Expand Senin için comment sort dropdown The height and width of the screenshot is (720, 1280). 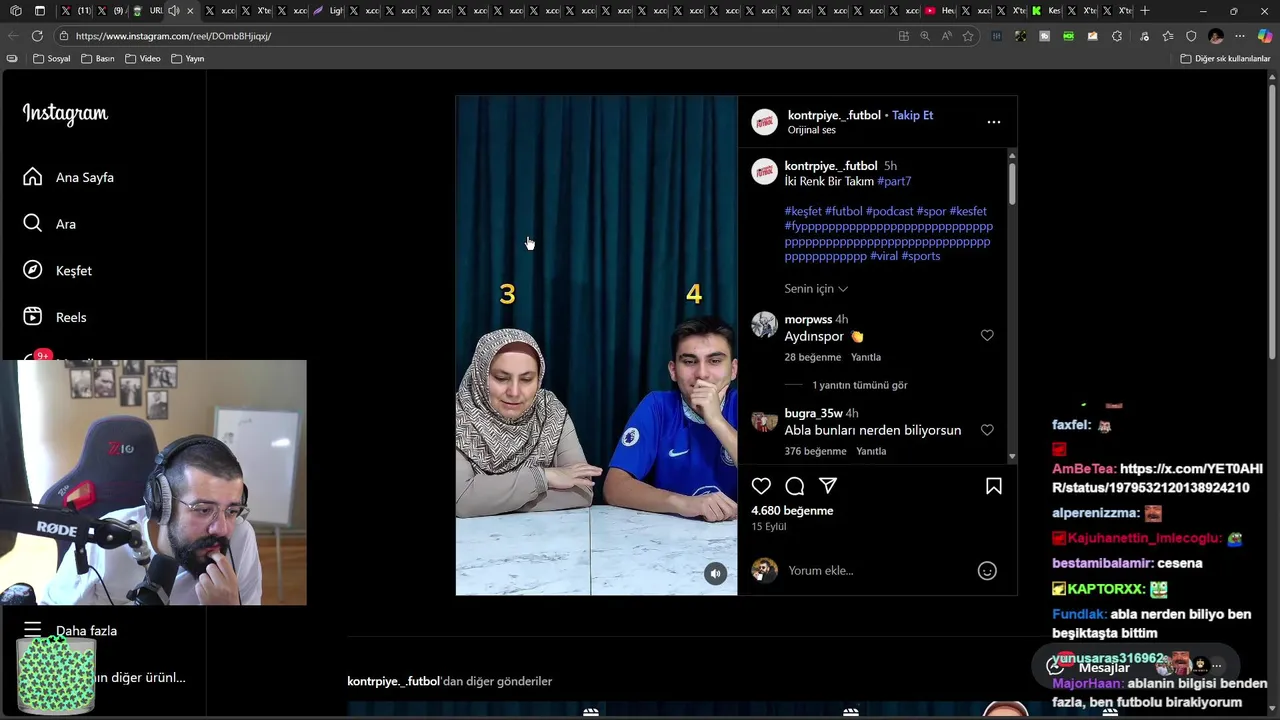[816, 289]
